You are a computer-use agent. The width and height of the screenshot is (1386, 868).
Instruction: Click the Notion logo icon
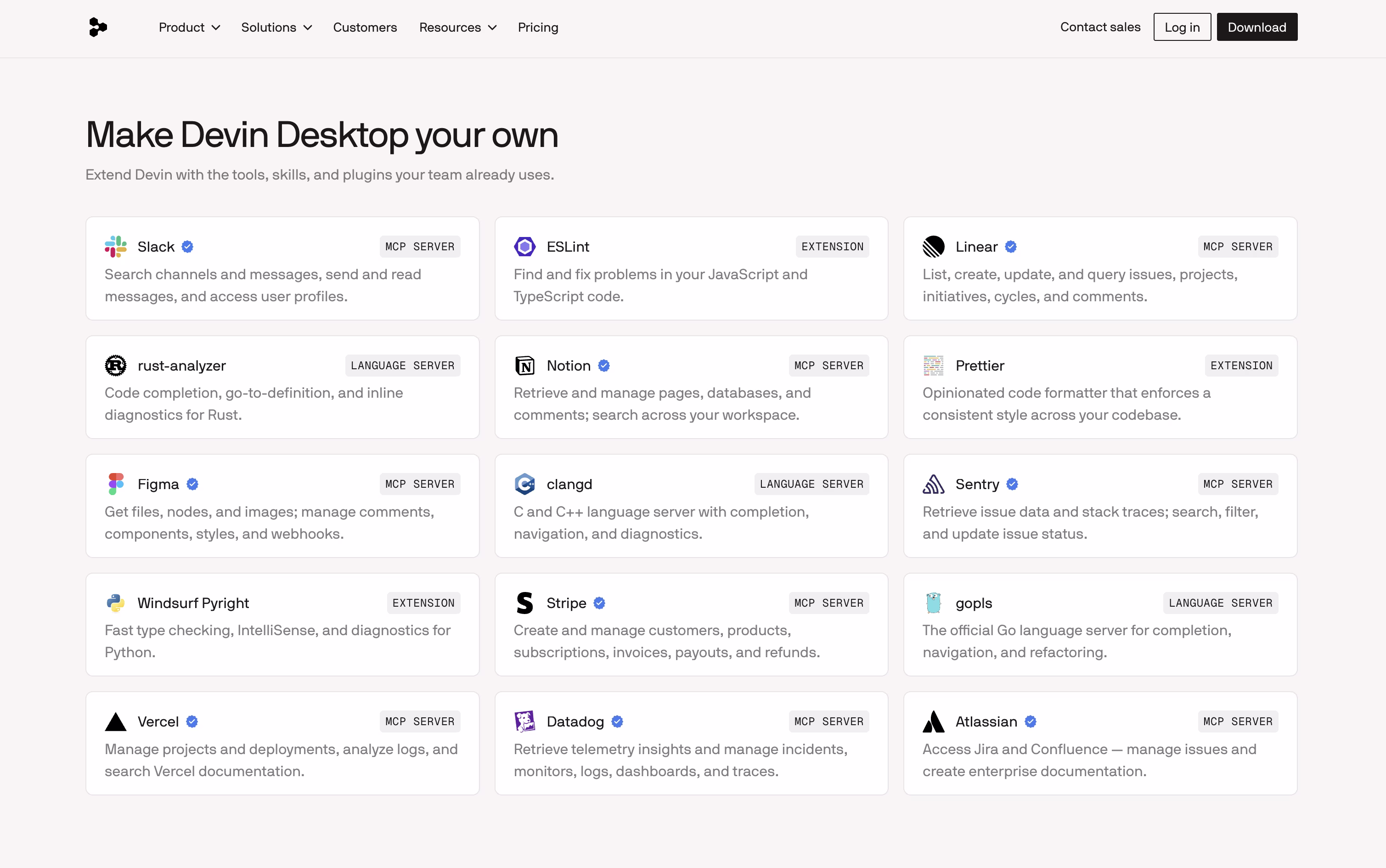(524, 365)
